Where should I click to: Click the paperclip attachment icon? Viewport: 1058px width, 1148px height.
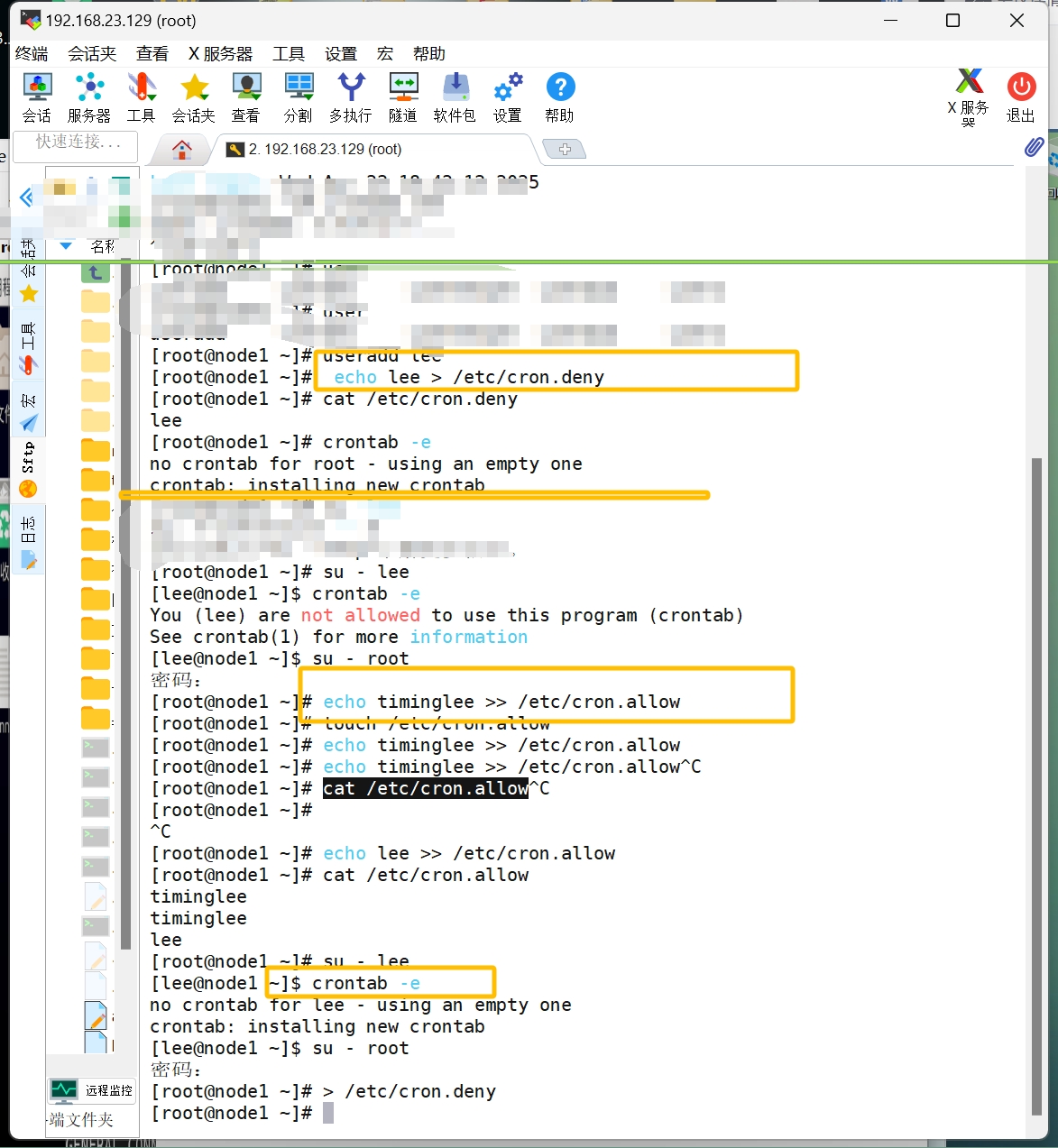(1035, 147)
